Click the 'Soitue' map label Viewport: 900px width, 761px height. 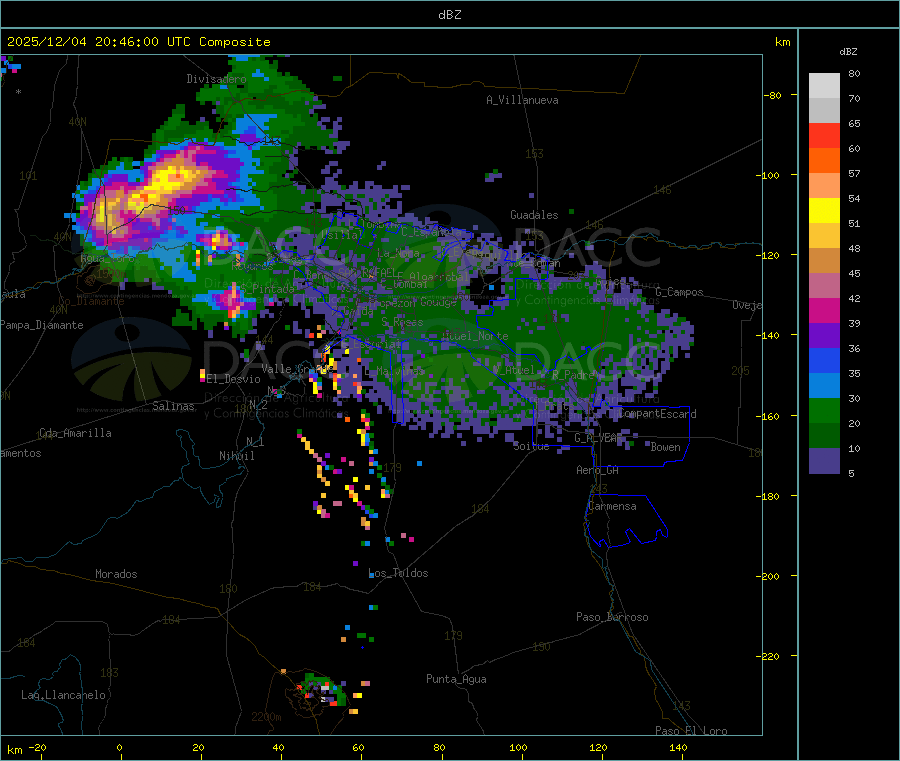[x=531, y=446]
